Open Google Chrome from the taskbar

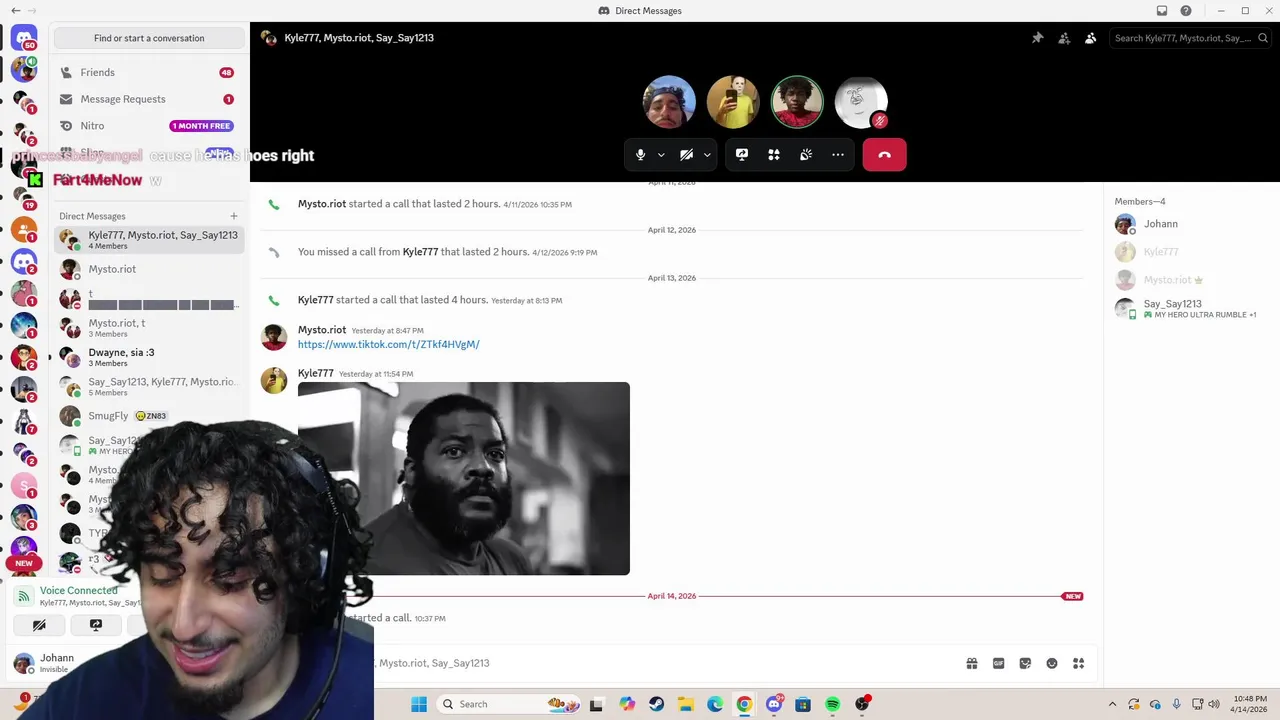click(744, 704)
